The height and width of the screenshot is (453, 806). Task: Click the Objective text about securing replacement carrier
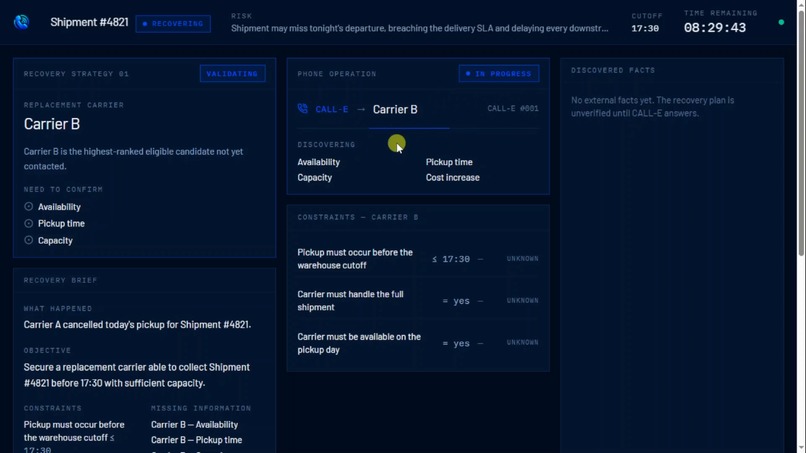(x=137, y=375)
